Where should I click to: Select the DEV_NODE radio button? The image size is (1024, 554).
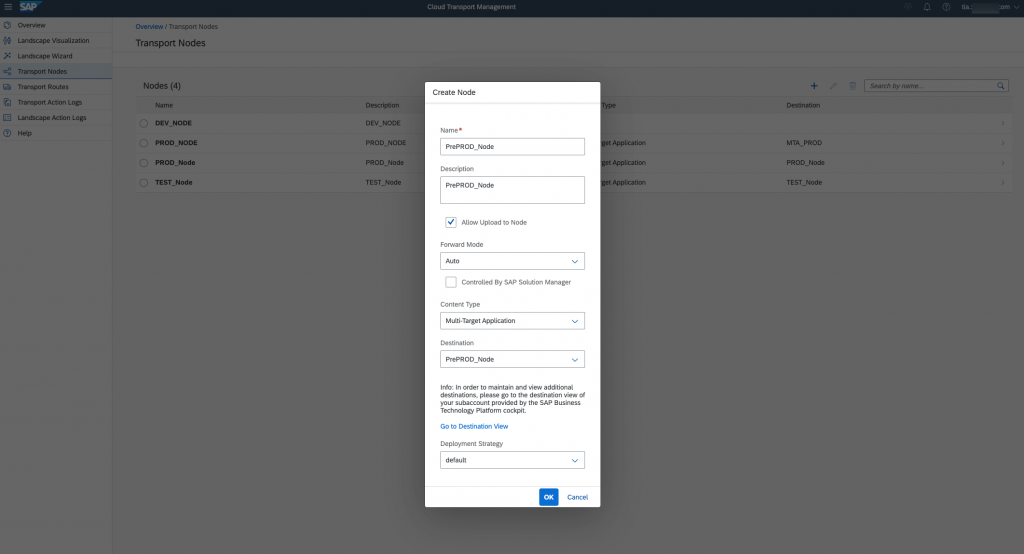[x=144, y=123]
